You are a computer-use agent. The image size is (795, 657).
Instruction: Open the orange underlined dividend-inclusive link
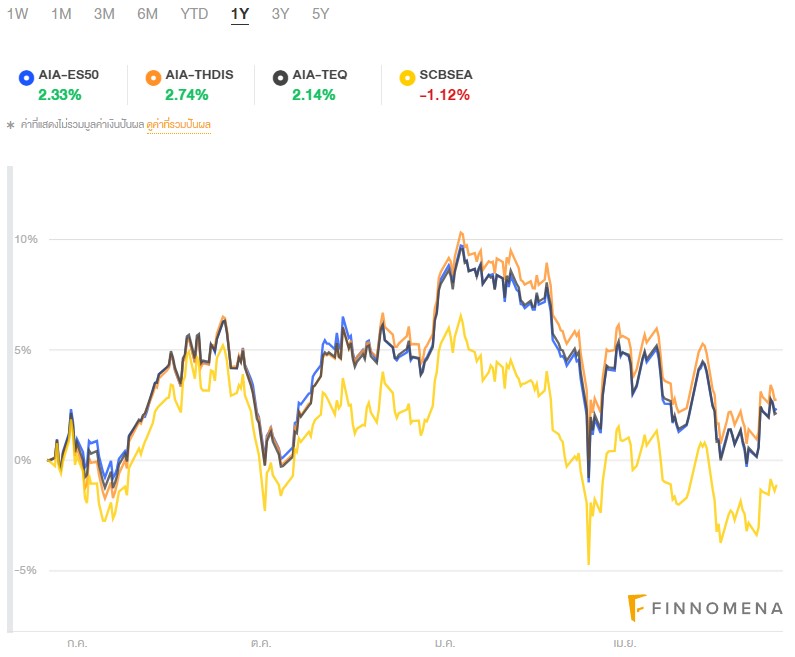pos(179,125)
